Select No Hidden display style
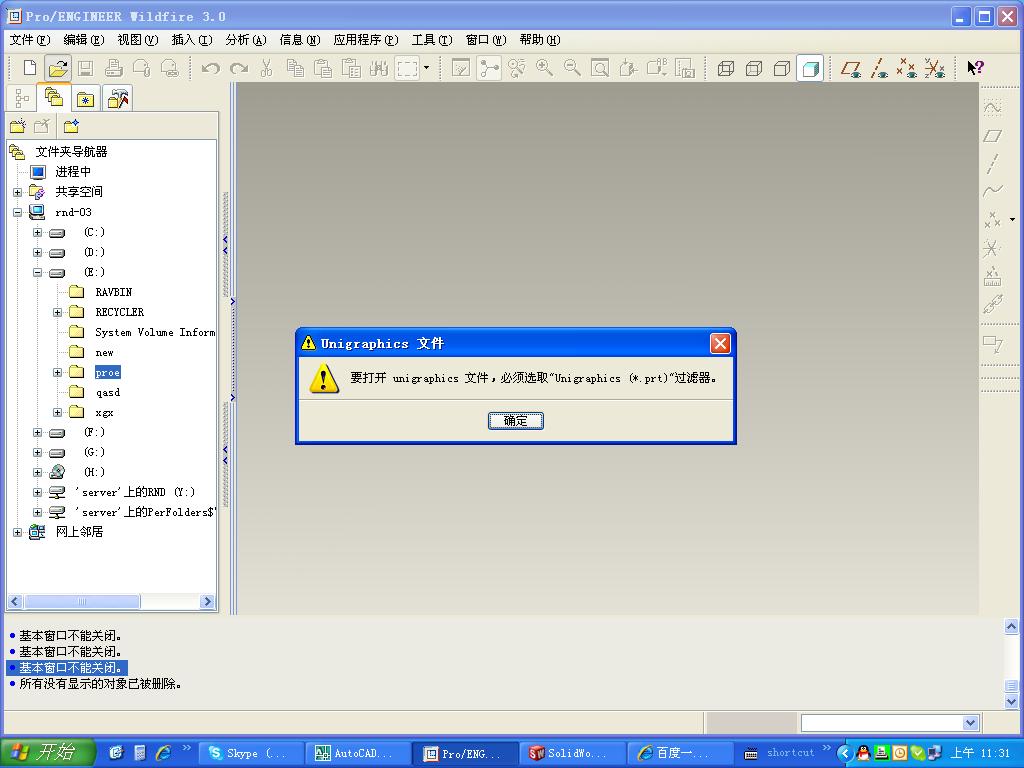Image resolution: width=1024 pixels, height=768 pixels. [782, 68]
